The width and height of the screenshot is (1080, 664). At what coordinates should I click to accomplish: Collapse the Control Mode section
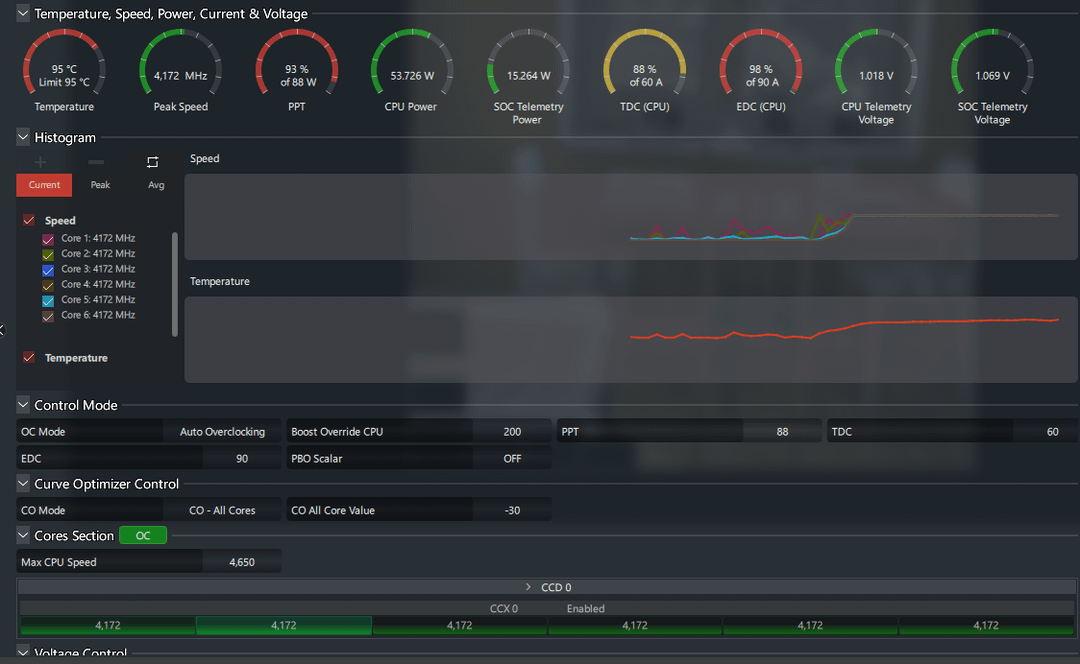[23, 405]
